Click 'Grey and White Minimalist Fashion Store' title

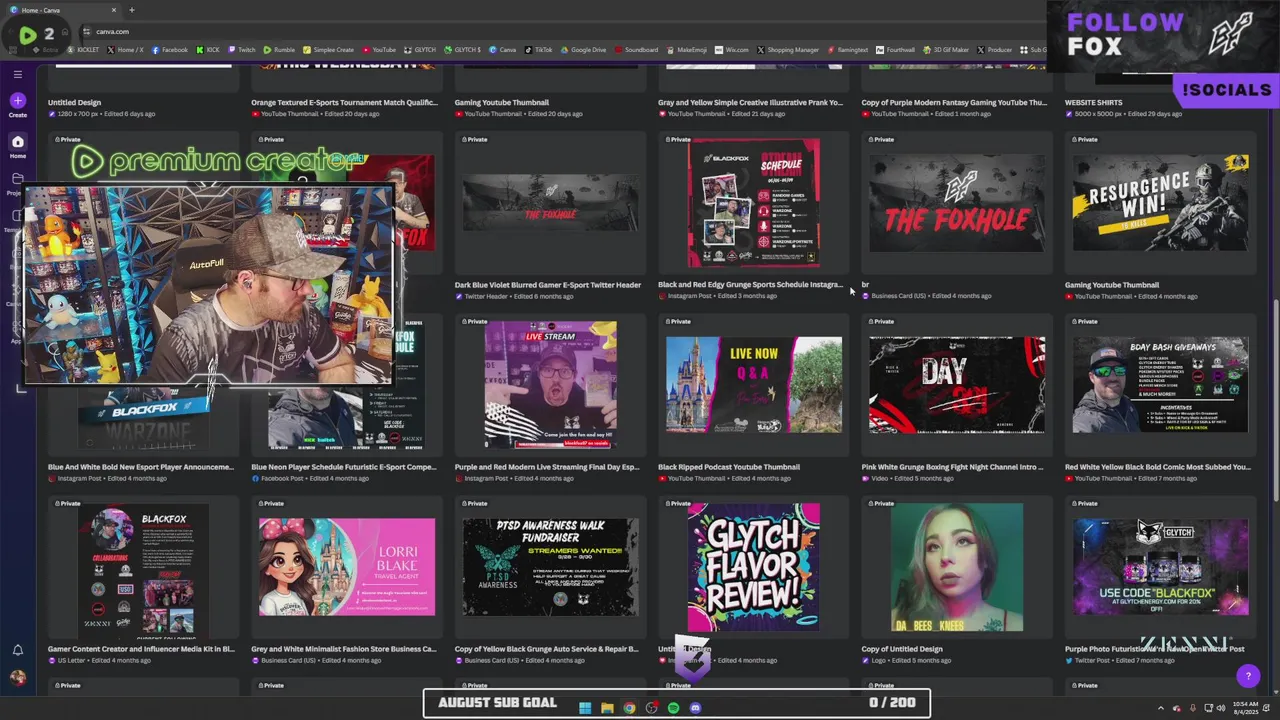pos(344,649)
